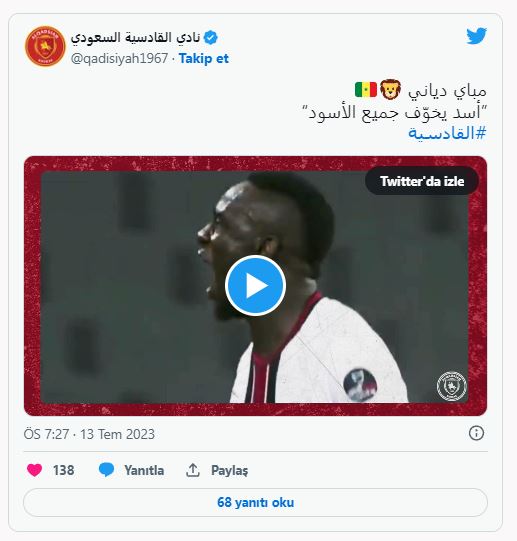Click the blue reply speech bubble icon

106,470
